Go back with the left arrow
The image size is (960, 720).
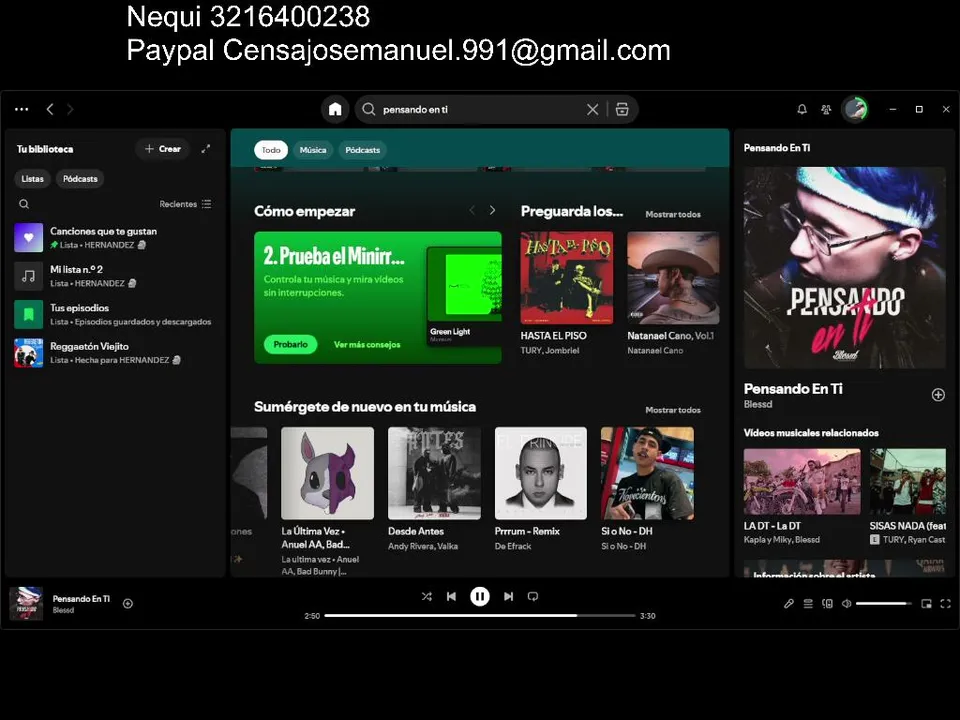pos(50,109)
